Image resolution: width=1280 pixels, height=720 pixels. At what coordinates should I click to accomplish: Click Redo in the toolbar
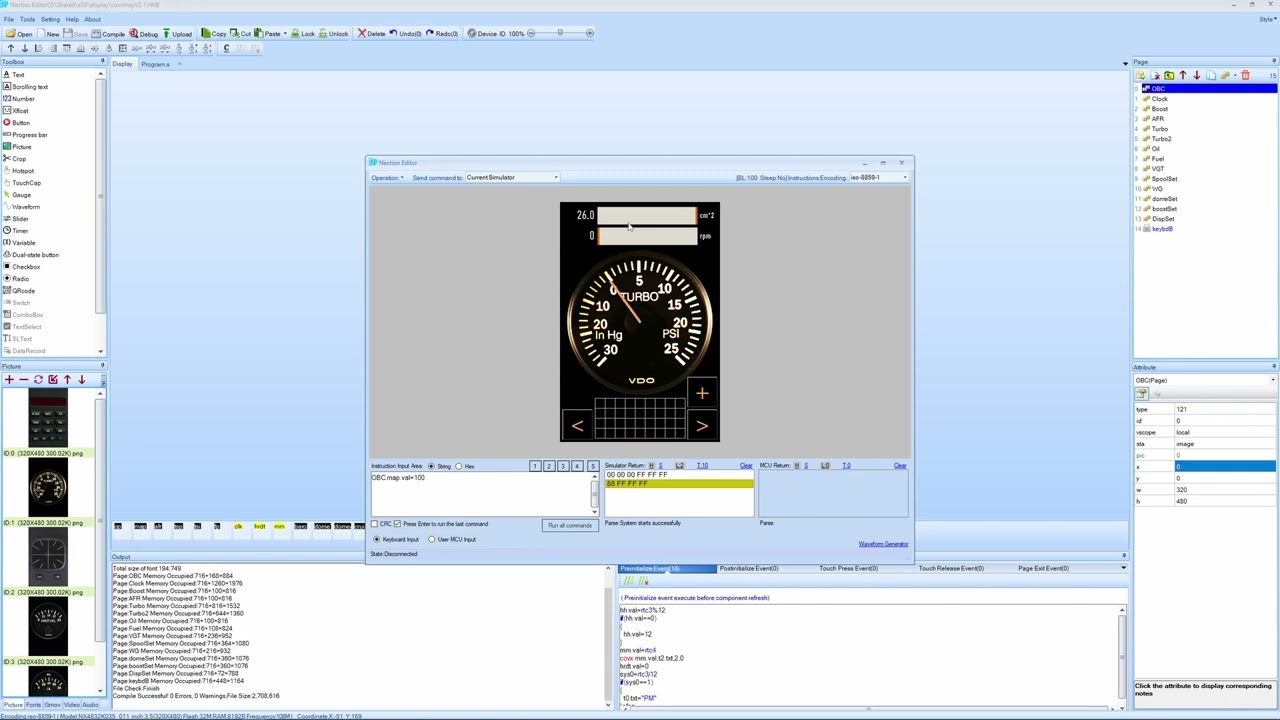click(442, 34)
